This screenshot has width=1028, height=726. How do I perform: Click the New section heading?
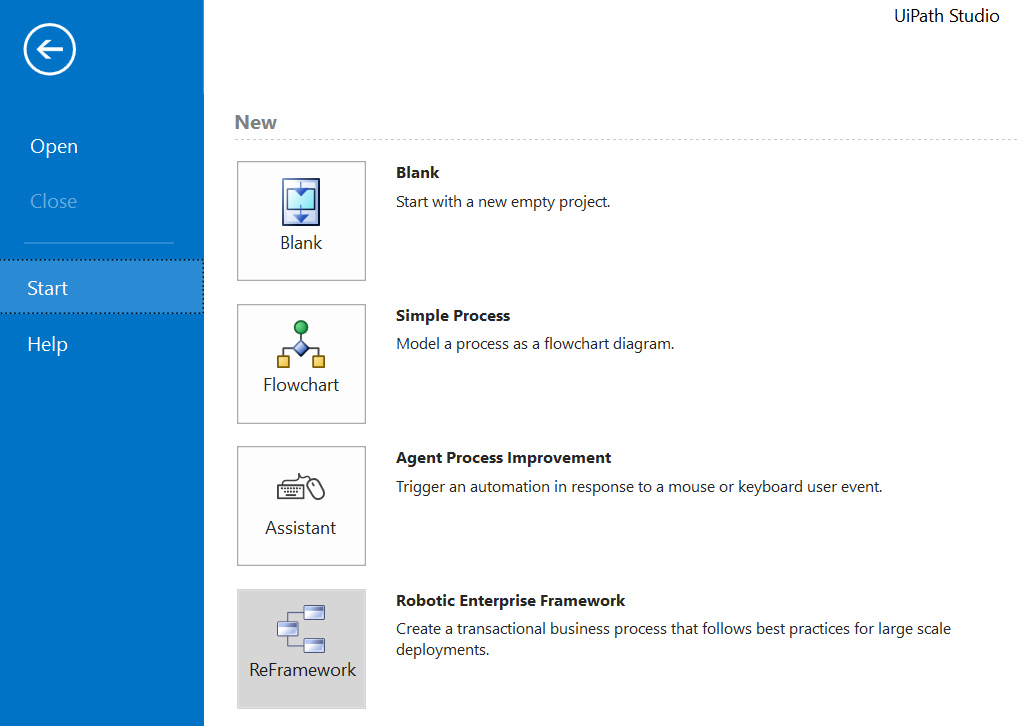256,123
